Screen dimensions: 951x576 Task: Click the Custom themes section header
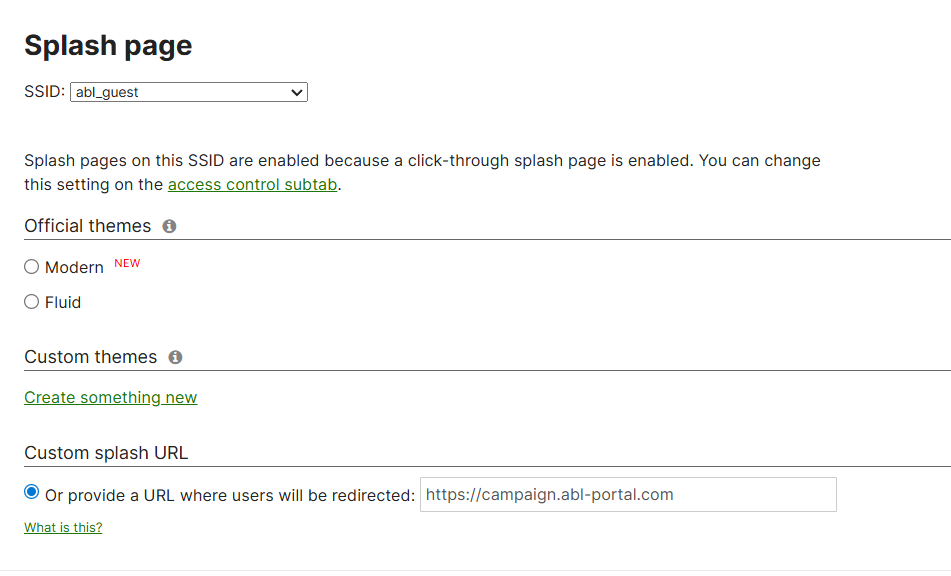click(x=90, y=357)
